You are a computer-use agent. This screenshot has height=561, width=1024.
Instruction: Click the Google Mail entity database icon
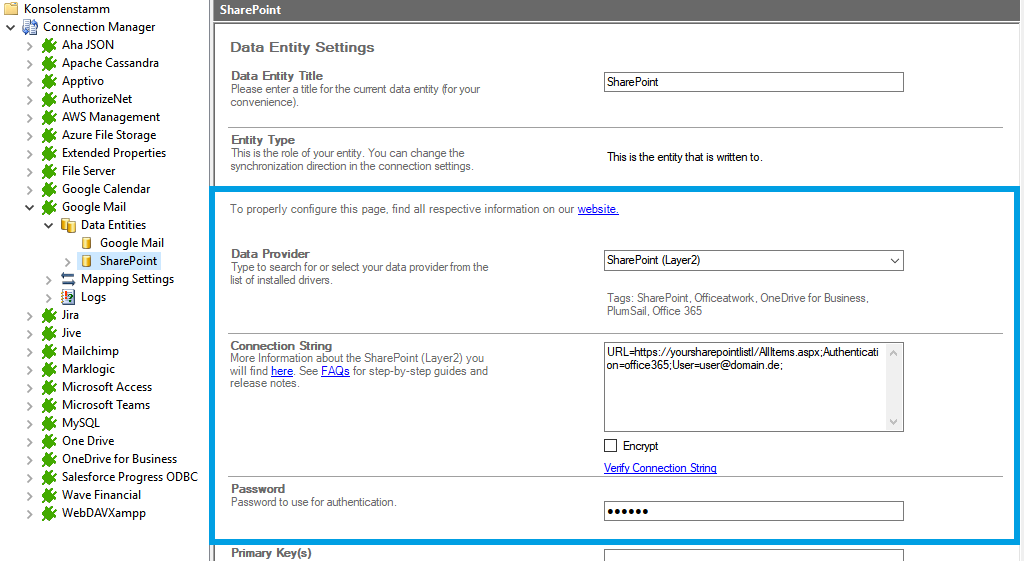pos(87,243)
